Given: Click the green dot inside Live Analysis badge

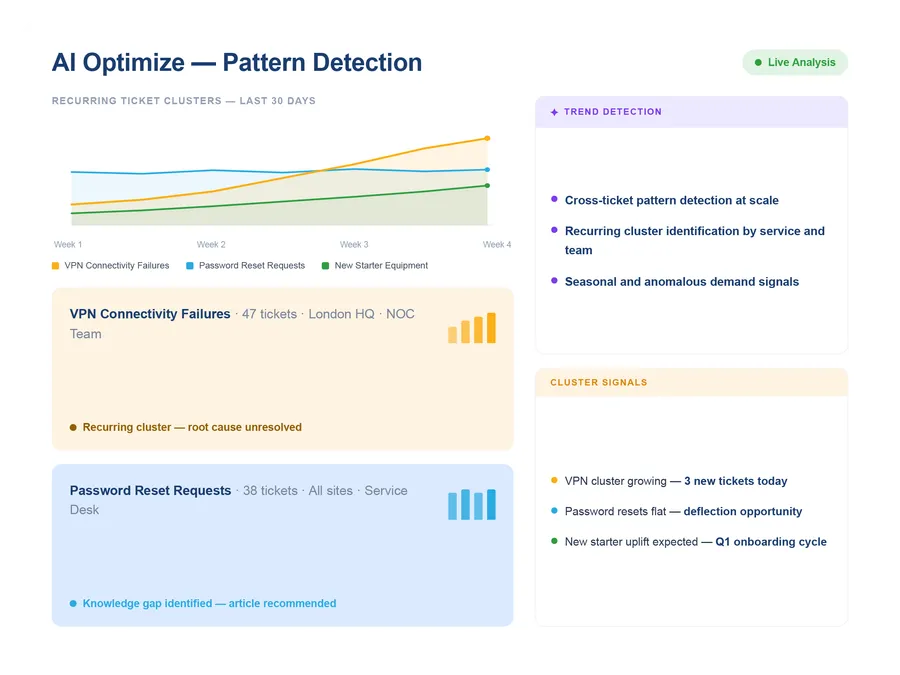Looking at the screenshot, I should 758,63.
